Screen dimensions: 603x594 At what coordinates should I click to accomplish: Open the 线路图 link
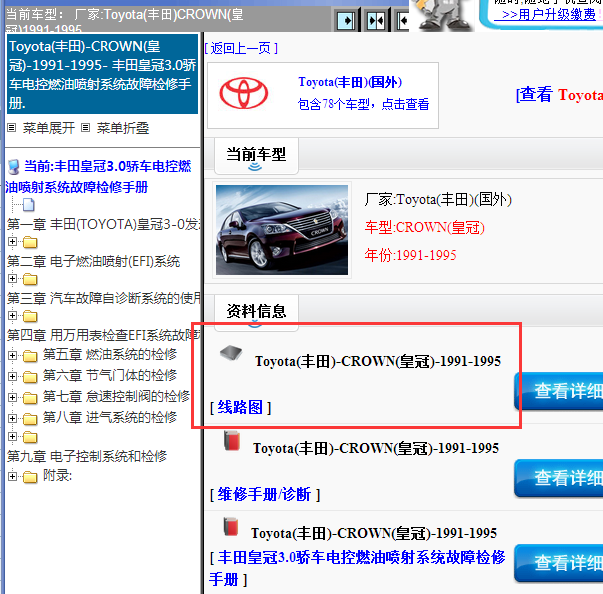coord(240,408)
